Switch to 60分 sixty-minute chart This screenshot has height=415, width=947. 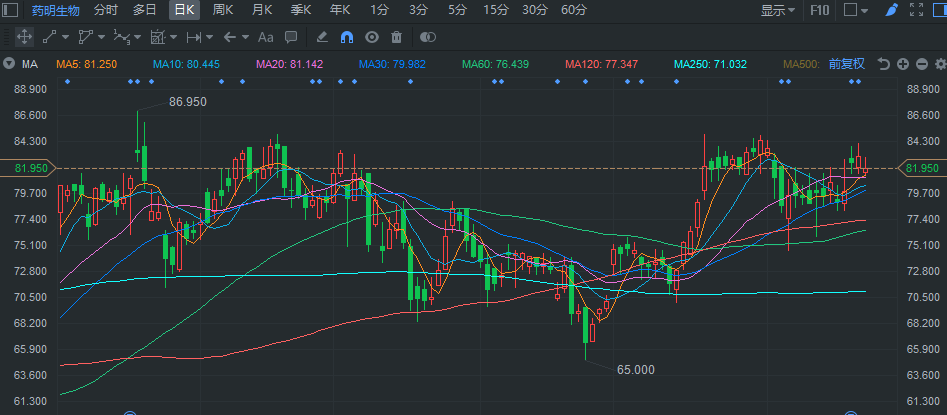573,10
